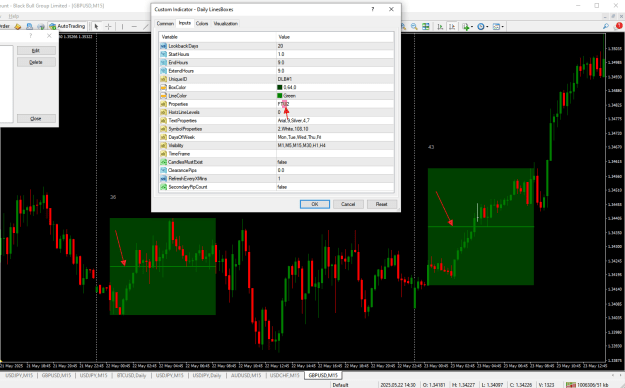Select the LookbackDays value 20
Viewport: 625px width, 388px height.
pos(335,46)
